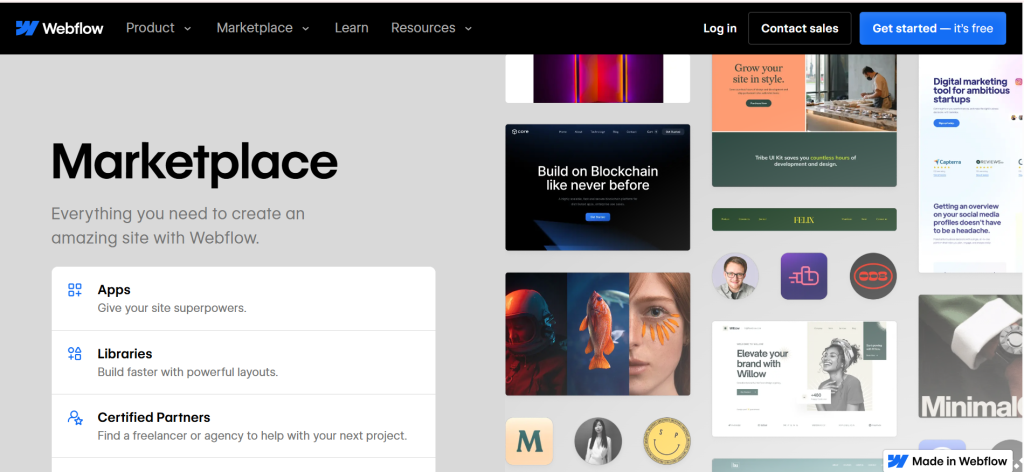The width and height of the screenshot is (1024, 472).
Task: Click Get started — it's free button
Action: 933,28
